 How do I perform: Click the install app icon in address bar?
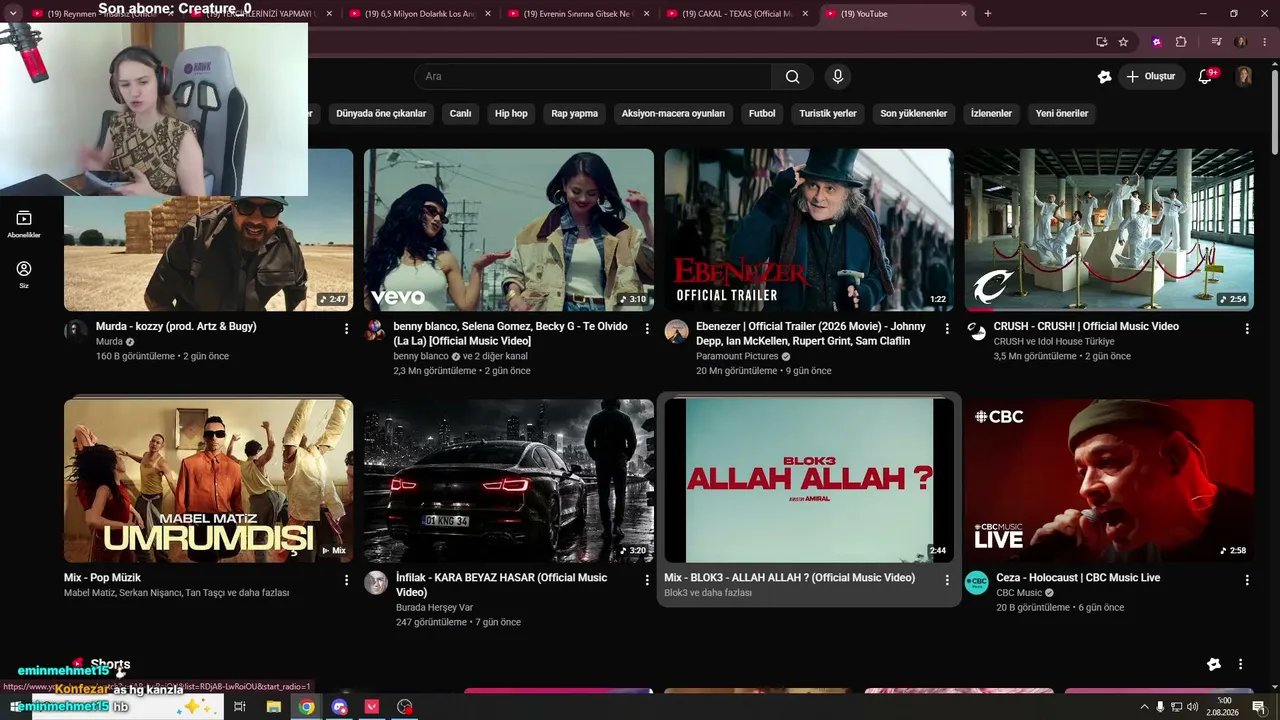tap(1101, 42)
